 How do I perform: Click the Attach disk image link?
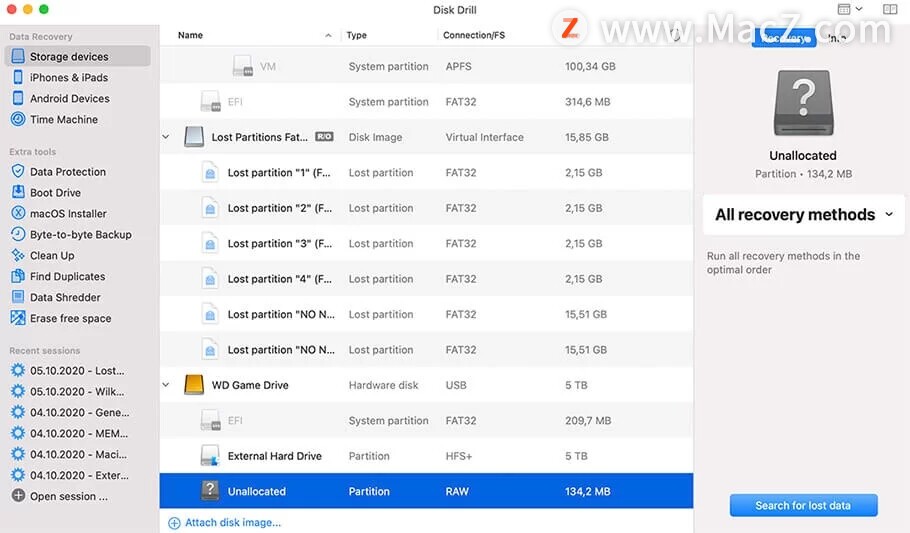coord(225,523)
